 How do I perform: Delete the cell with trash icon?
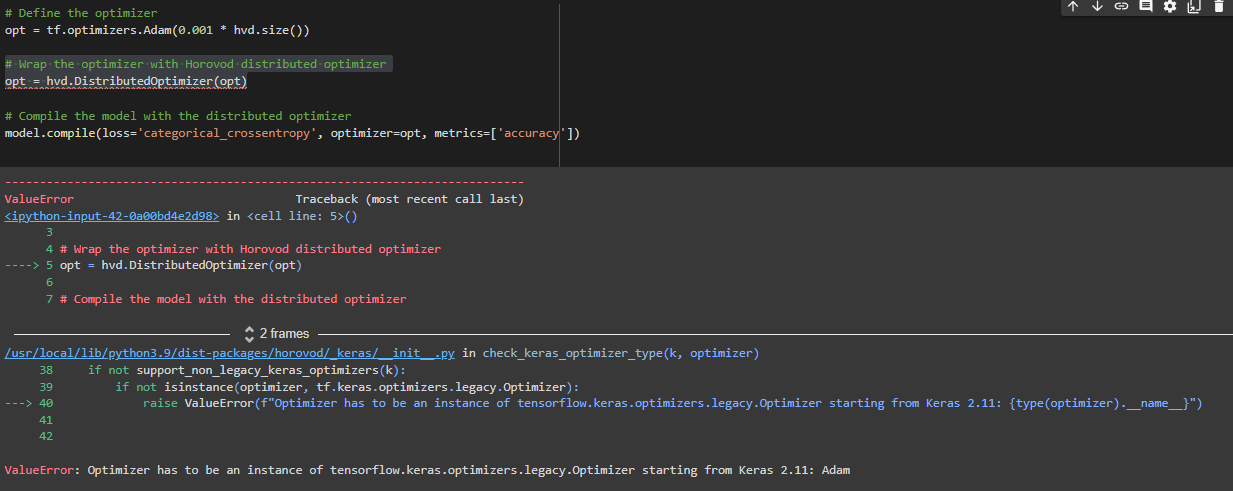(x=1218, y=6)
